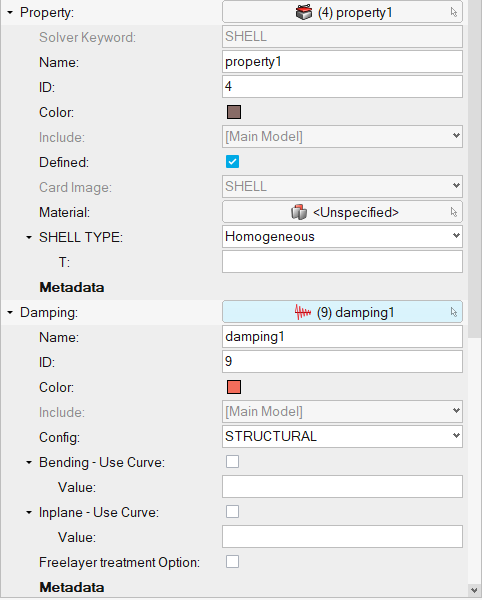The height and width of the screenshot is (600, 482).
Task: Click the property1 entity icon
Action: (304, 13)
